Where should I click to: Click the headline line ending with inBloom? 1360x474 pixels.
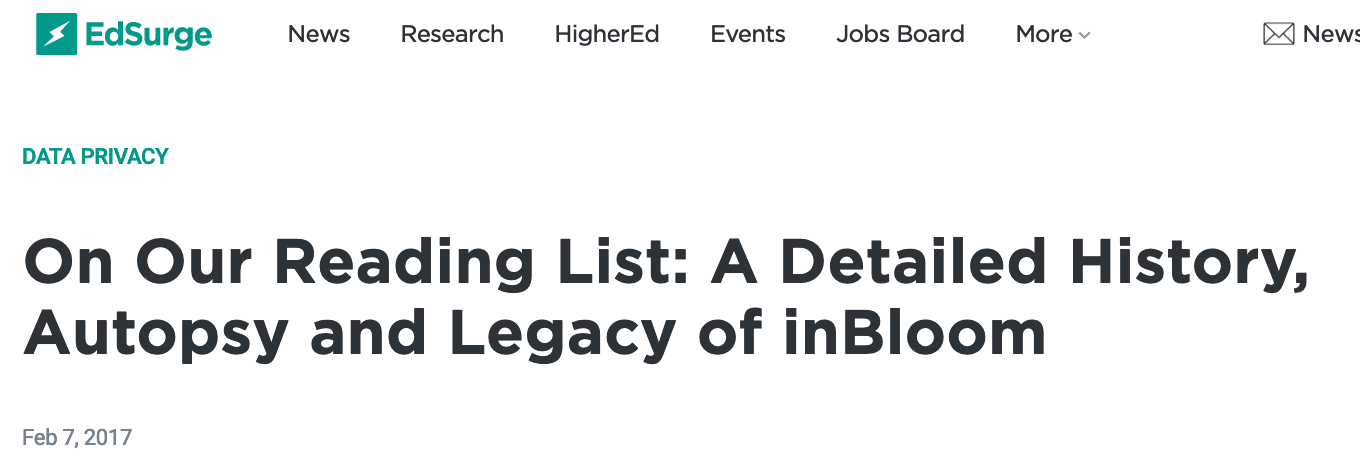click(x=534, y=333)
